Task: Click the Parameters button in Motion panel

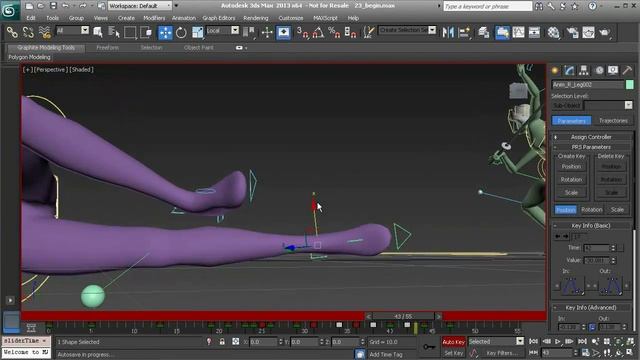Action: (x=571, y=120)
